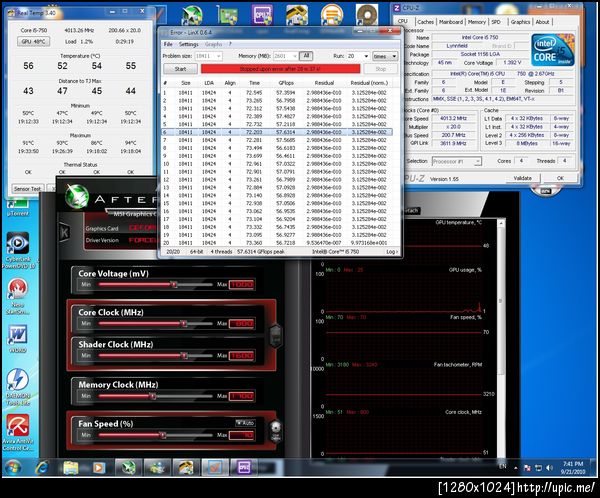
Task: Click the volume icon in system tray
Action: point(550,467)
